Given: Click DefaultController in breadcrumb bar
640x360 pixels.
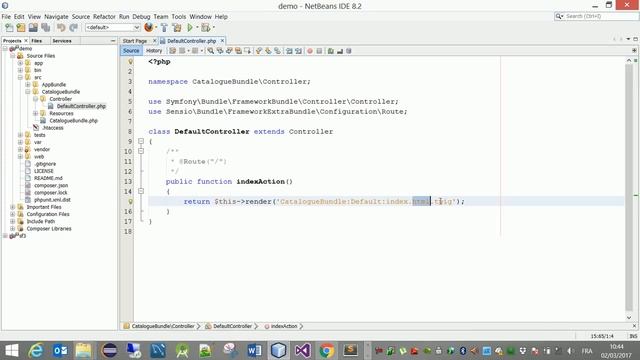Looking at the screenshot, I should [x=232, y=326].
